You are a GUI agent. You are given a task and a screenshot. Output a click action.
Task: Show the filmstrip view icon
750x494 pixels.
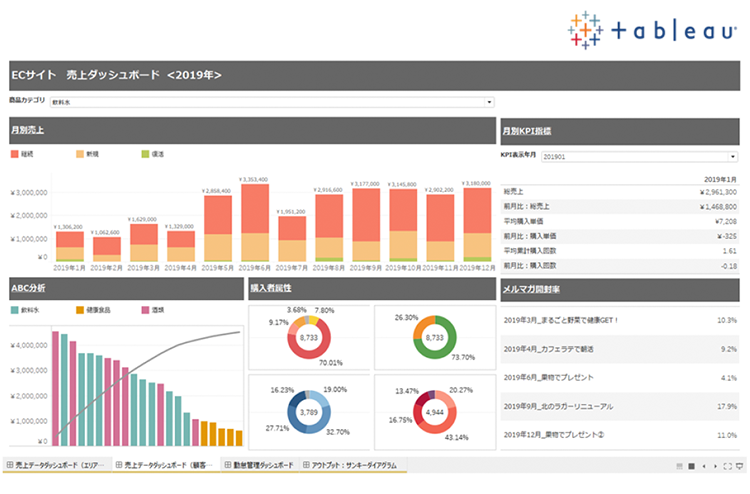(x=690, y=465)
